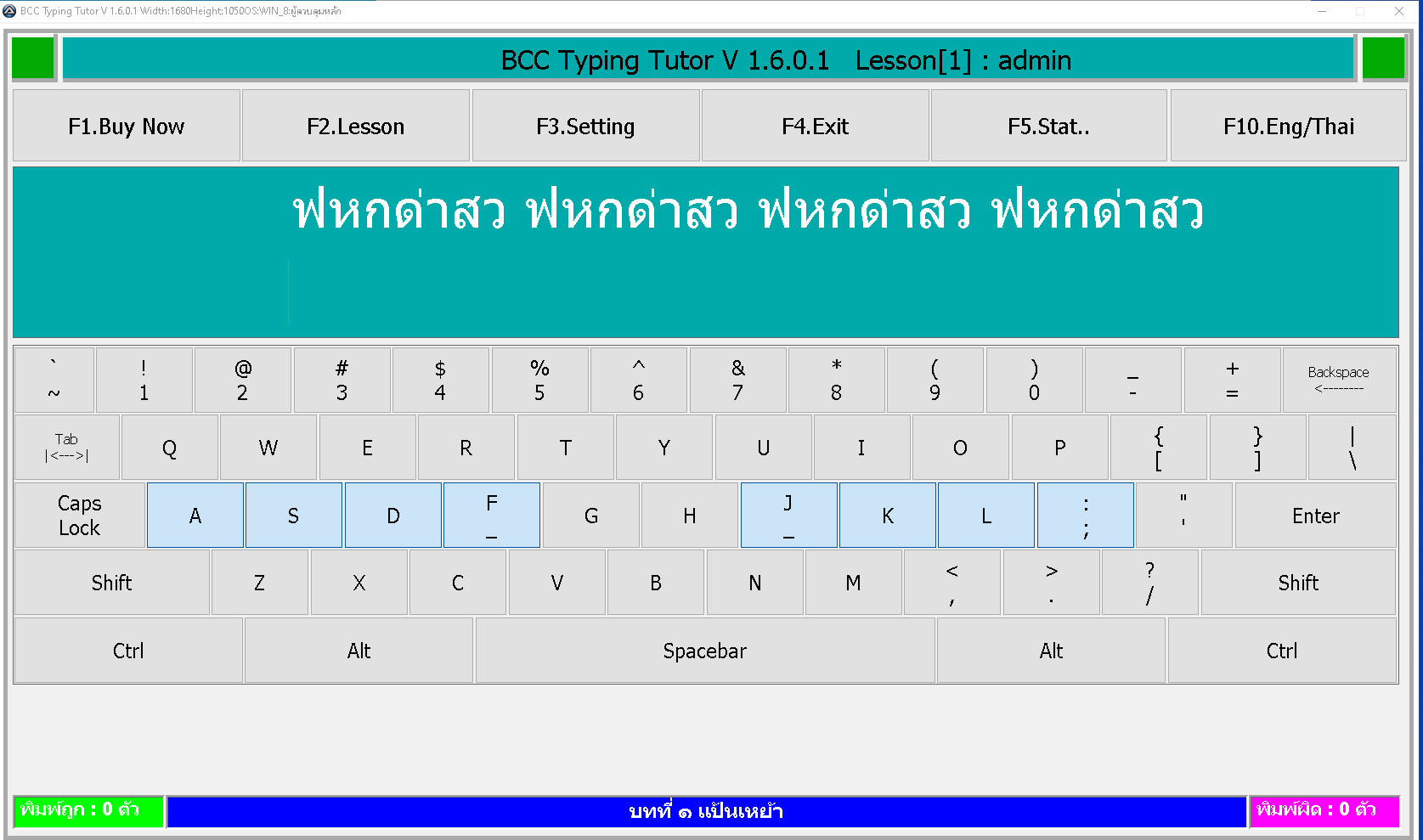Toggle language with F10.Eng/Thai
This screenshot has width=1423, height=840.
tap(1288, 126)
